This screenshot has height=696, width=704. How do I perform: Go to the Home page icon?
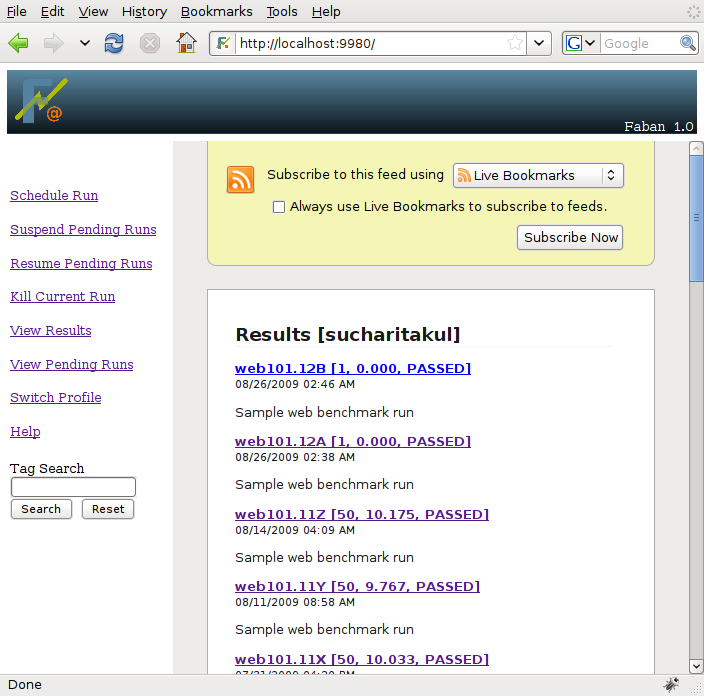point(186,43)
